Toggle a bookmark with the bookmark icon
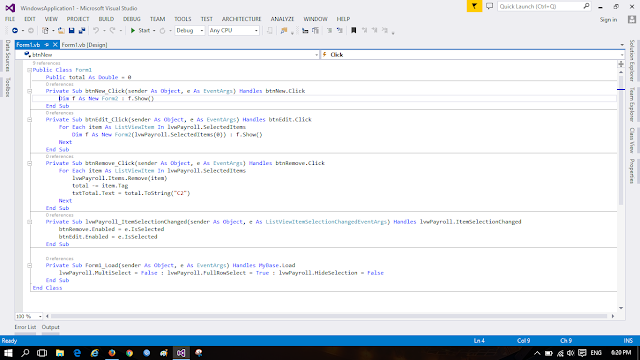The height and width of the screenshot is (360, 640). point(353,31)
